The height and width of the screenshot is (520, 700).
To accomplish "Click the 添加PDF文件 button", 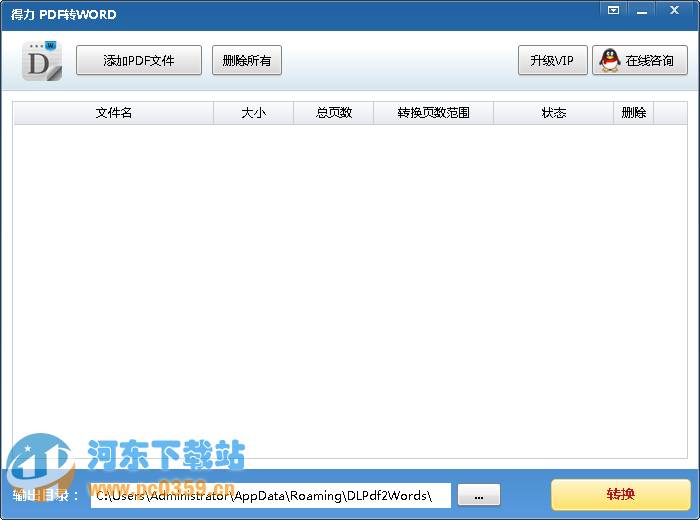I will (139, 60).
